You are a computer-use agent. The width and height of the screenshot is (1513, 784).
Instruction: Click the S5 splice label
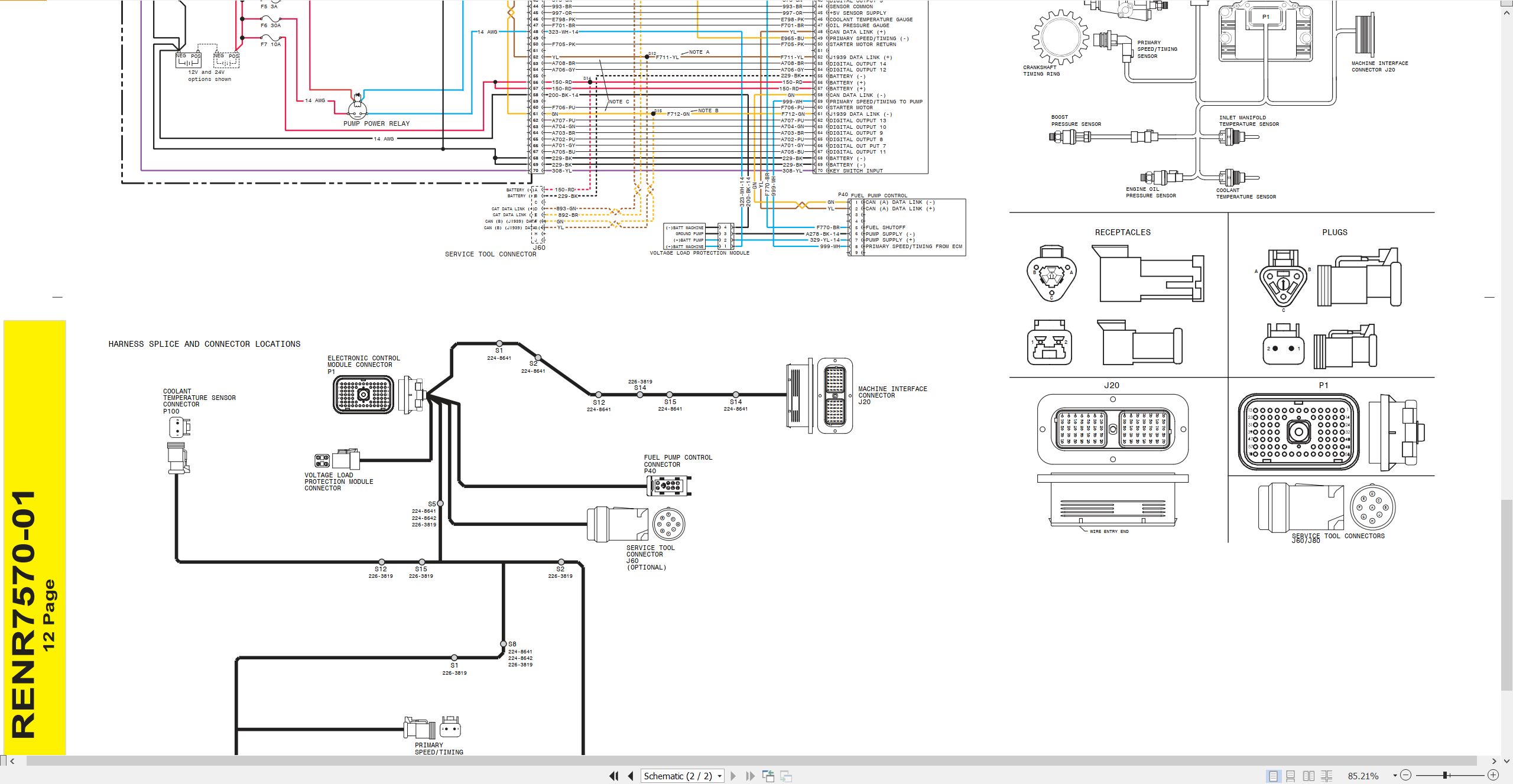pos(432,504)
